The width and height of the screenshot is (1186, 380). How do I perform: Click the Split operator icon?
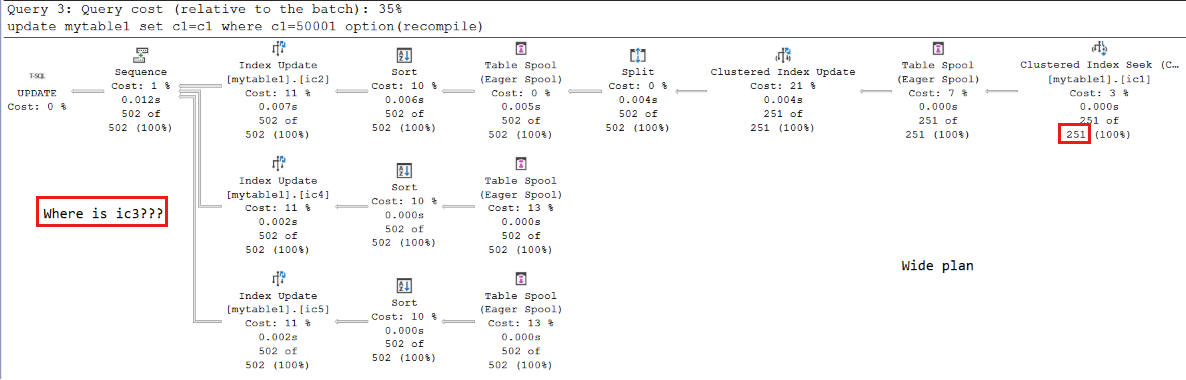tap(638, 54)
